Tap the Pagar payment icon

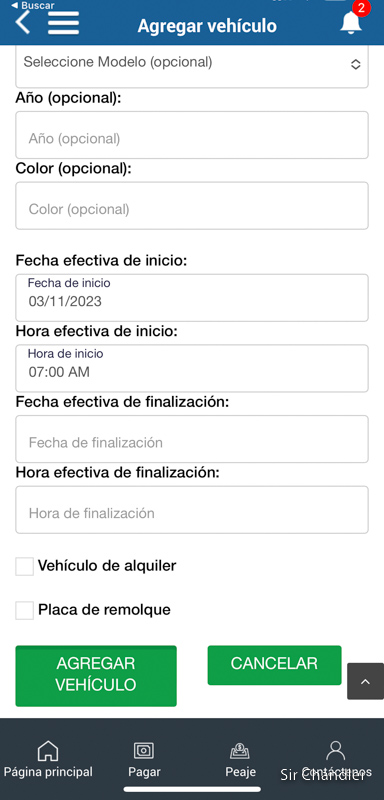(144, 751)
